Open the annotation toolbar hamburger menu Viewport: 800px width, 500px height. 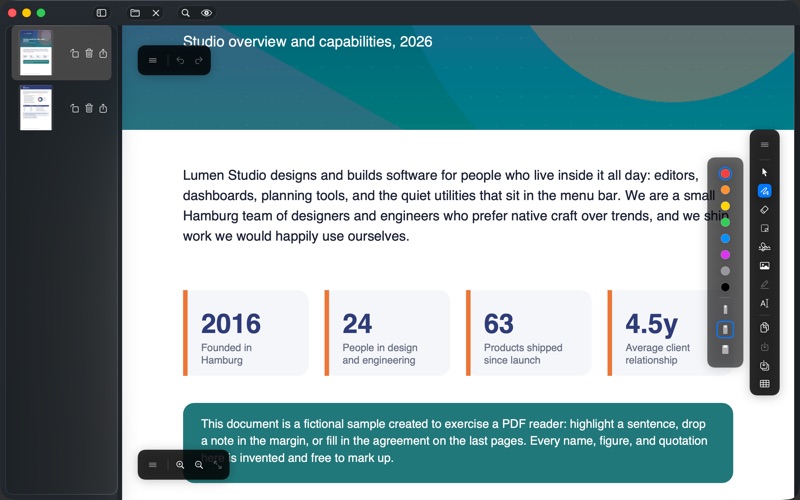[x=764, y=145]
